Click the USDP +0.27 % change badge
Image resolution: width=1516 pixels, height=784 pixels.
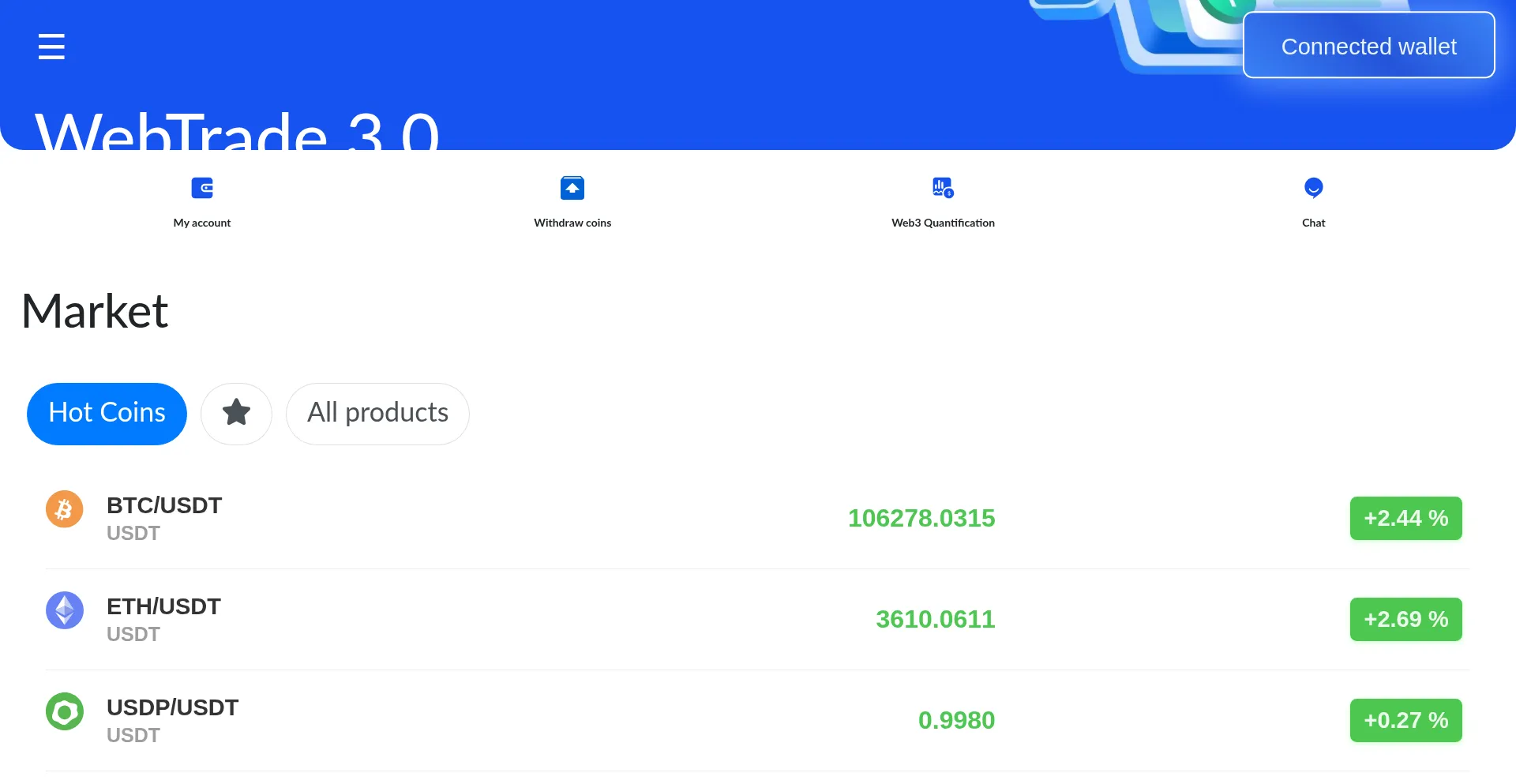[x=1405, y=720]
